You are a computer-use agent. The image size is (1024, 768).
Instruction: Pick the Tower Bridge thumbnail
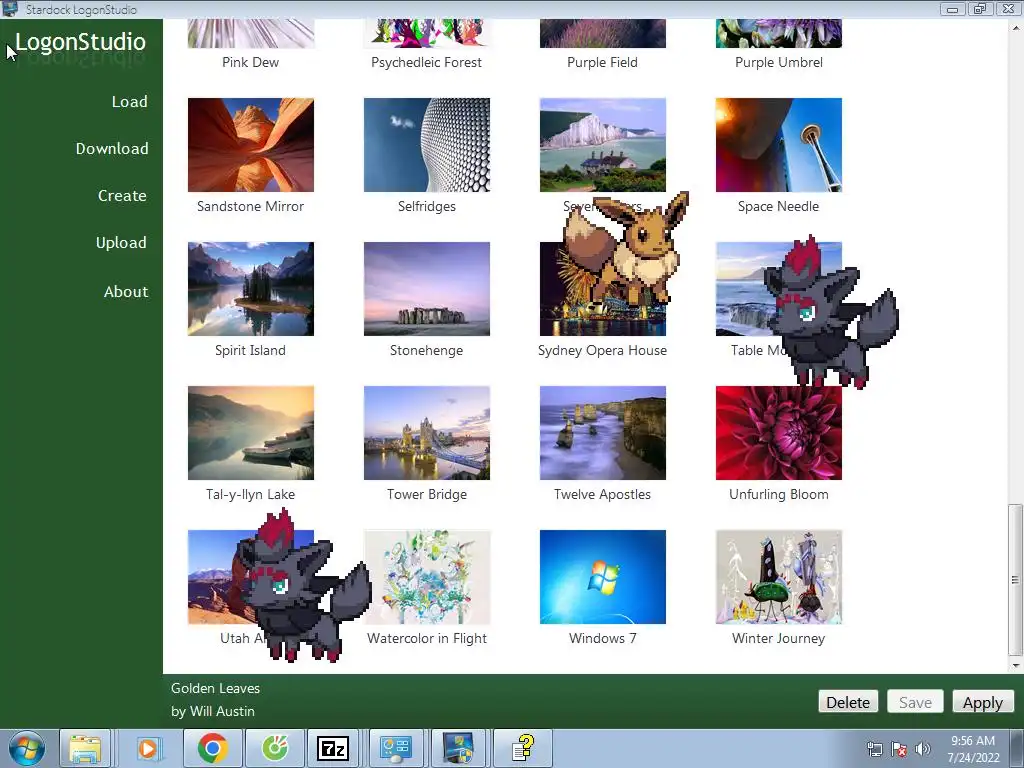click(426, 433)
